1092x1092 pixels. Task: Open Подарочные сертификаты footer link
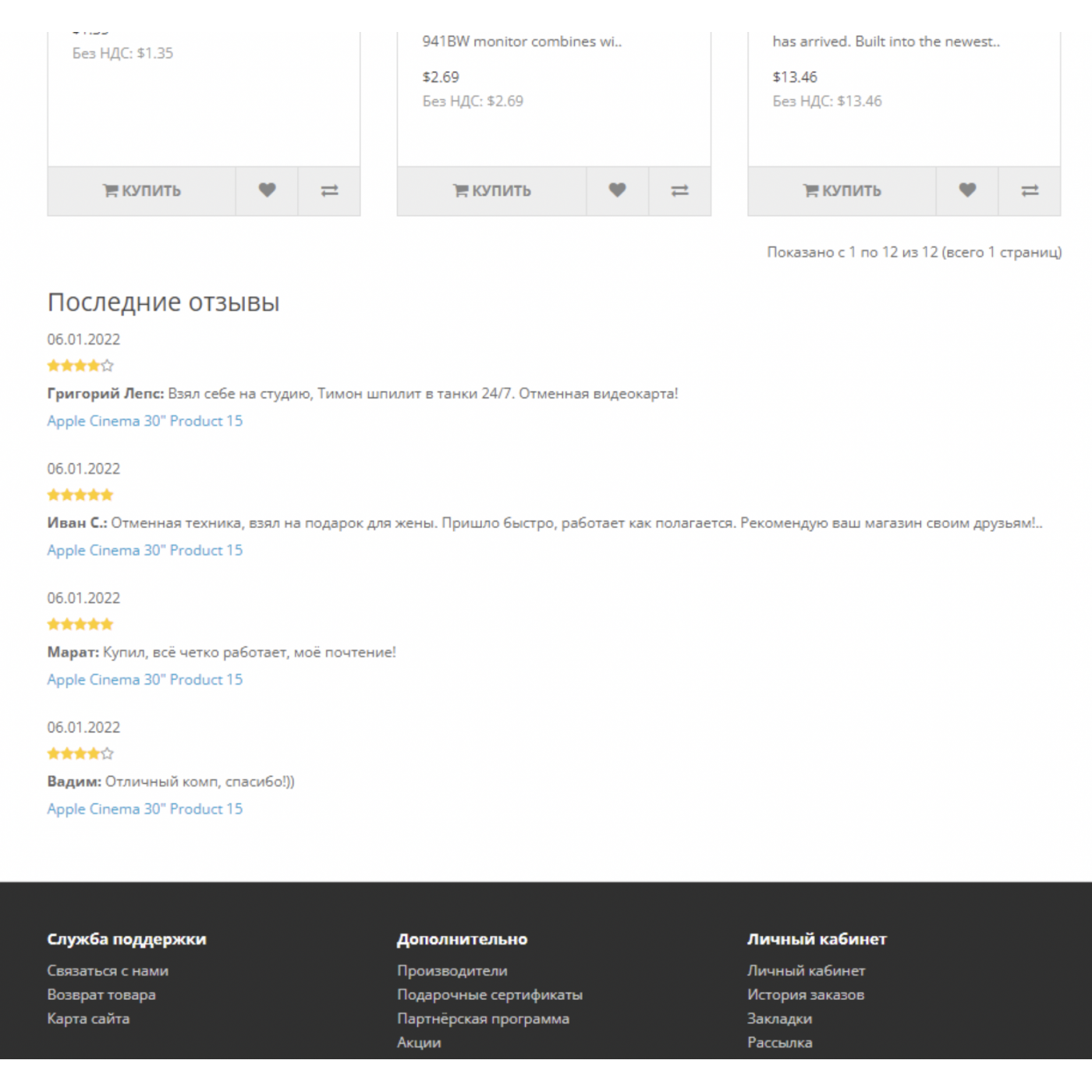(x=490, y=995)
